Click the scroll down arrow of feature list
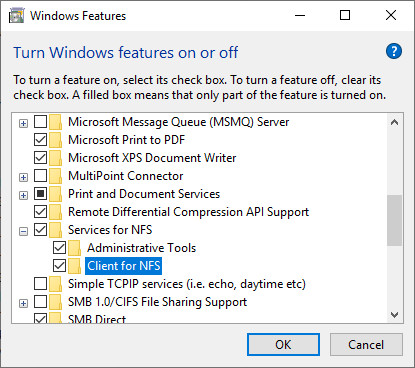The width and height of the screenshot is (415, 368). [395, 315]
